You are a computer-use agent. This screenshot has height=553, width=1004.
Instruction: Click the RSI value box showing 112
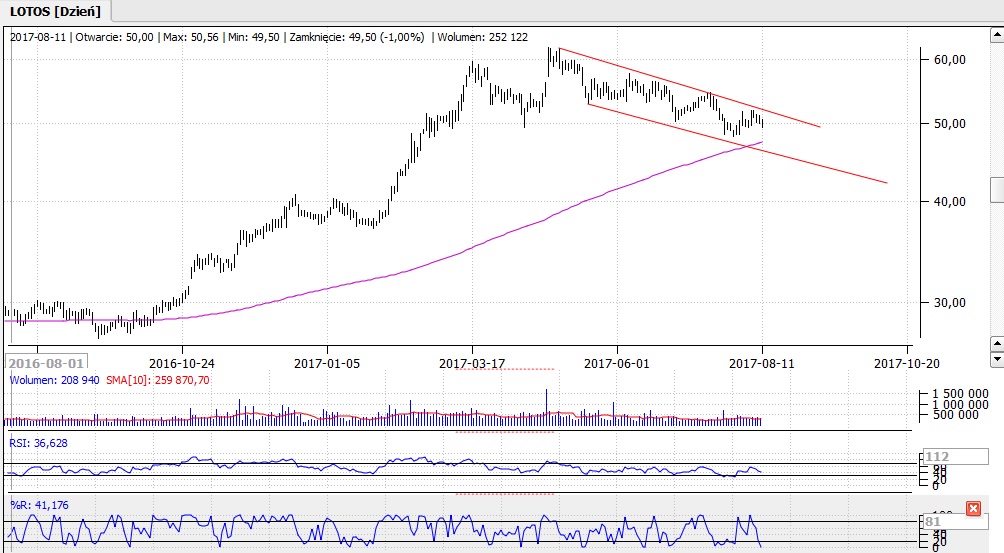pos(942,457)
